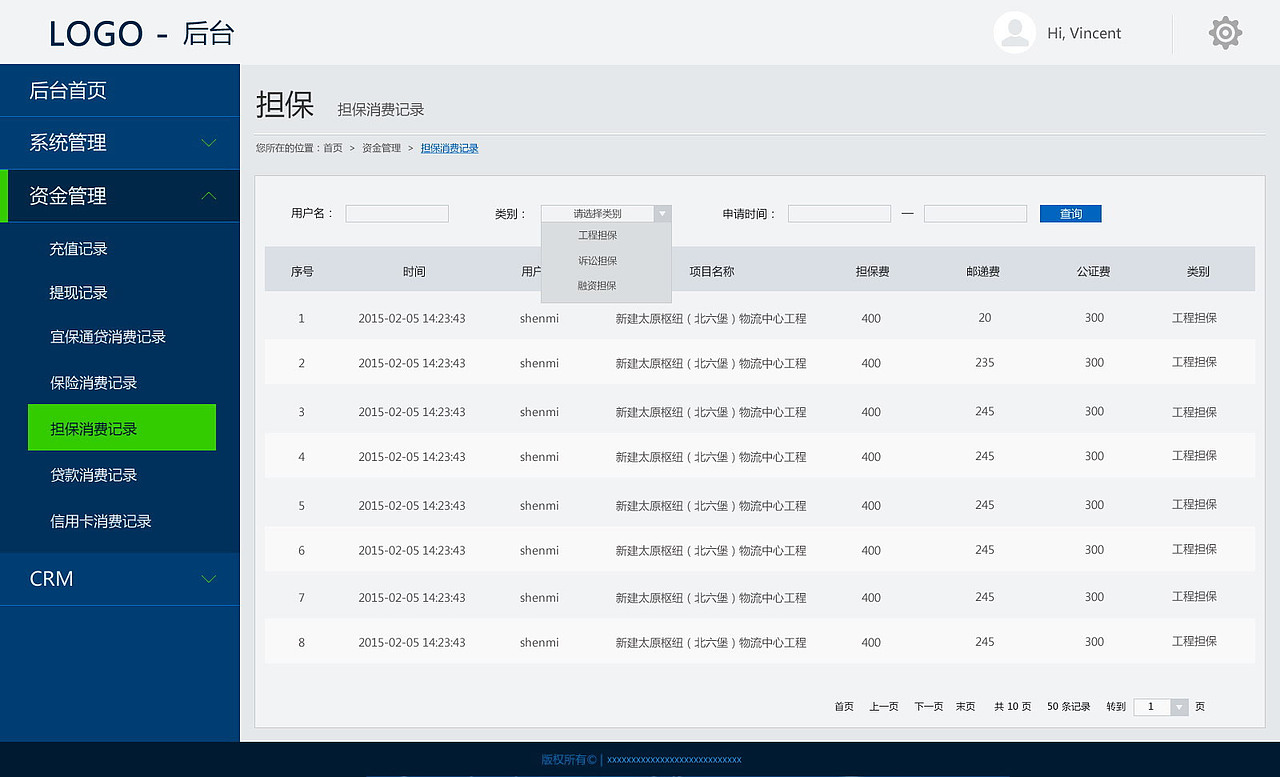Go to 上一页
Viewport: 1280px width, 777px height.
pyautogui.click(x=884, y=707)
